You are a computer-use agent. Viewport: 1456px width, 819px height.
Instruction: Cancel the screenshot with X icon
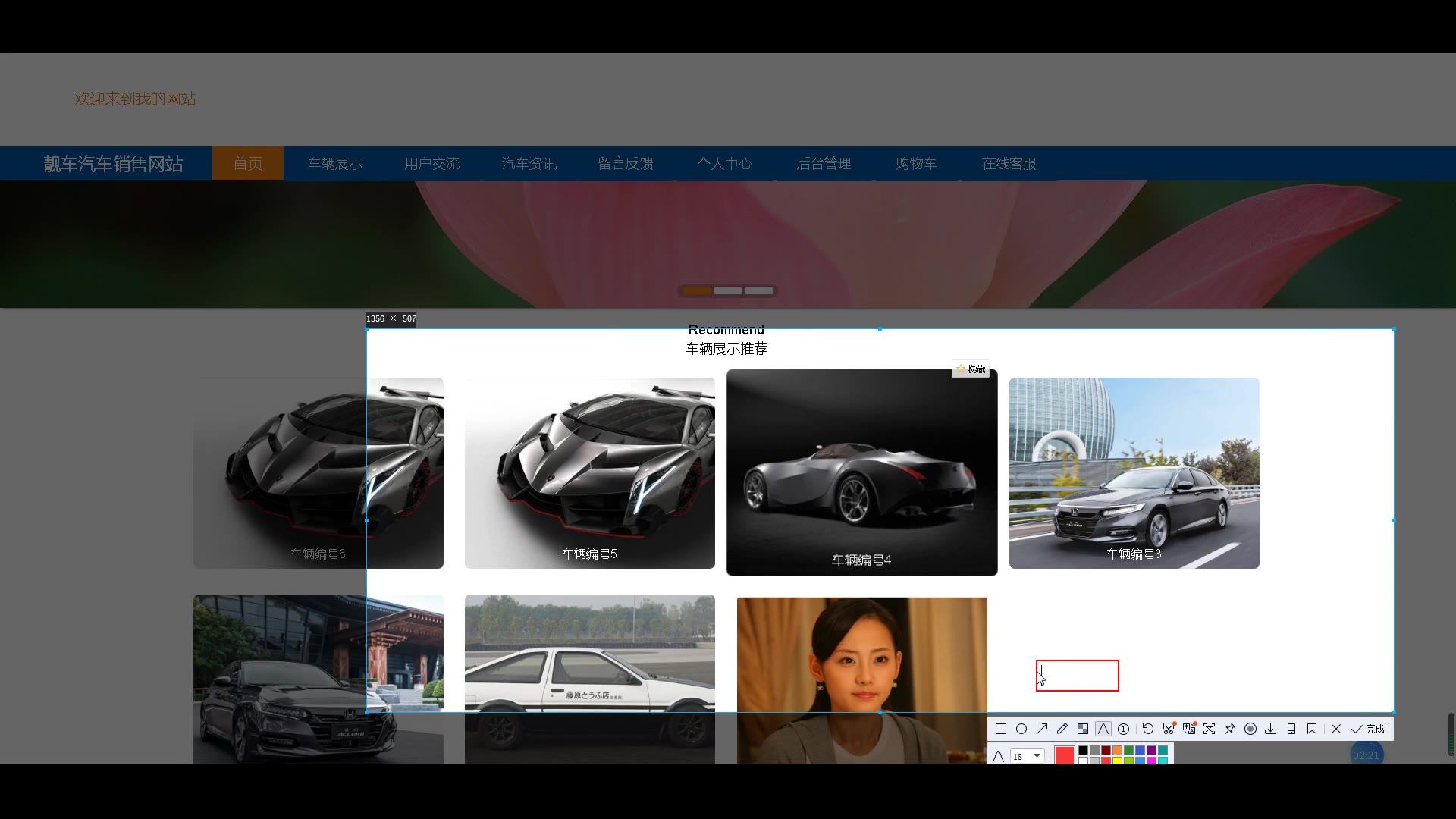tap(1336, 729)
